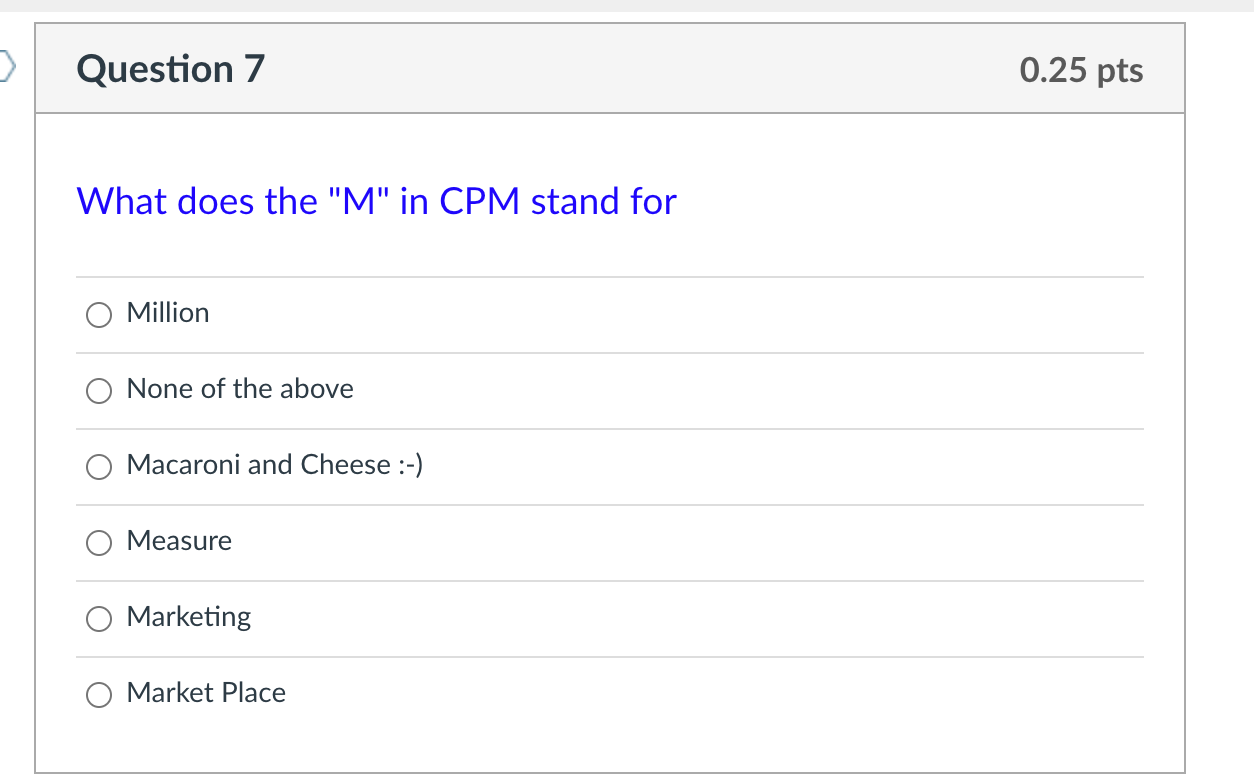Select the "Market Place" radio button
1254x782 pixels.
(x=98, y=694)
